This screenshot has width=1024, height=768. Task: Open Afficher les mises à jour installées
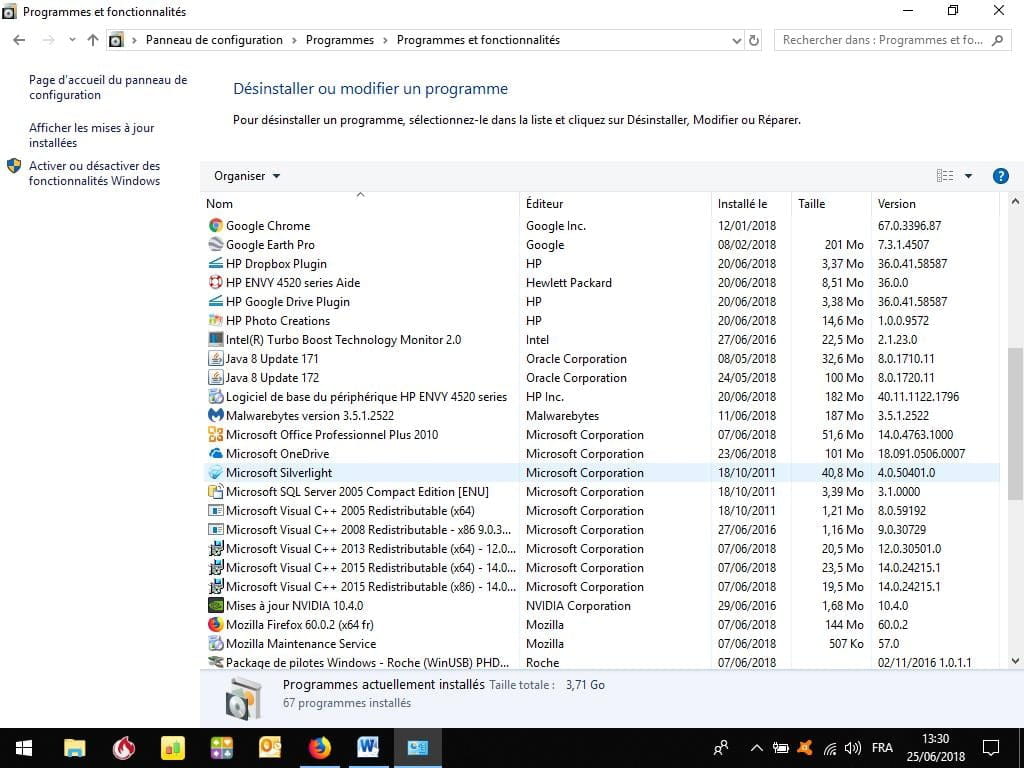coord(91,135)
